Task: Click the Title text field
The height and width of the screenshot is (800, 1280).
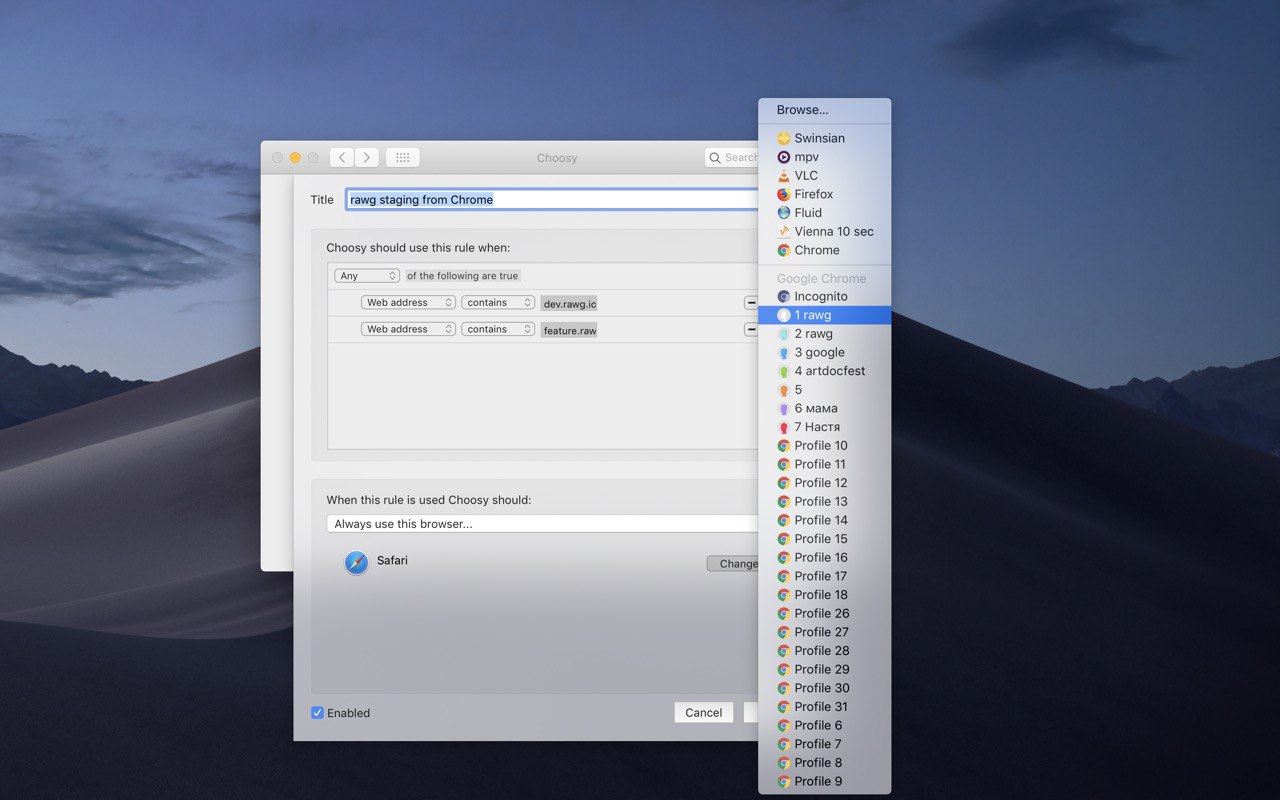Action: pyautogui.click(x=552, y=199)
